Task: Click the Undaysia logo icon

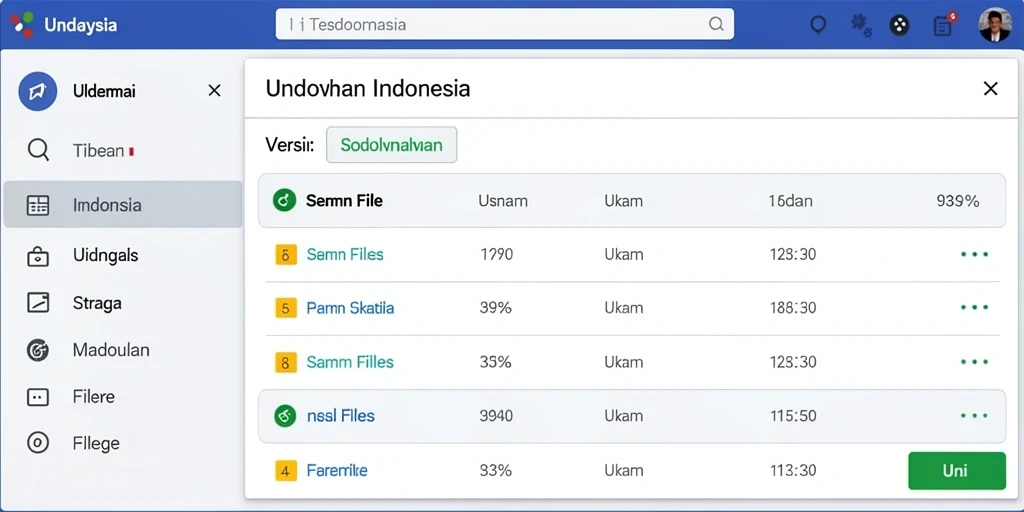Action: (22, 25)
